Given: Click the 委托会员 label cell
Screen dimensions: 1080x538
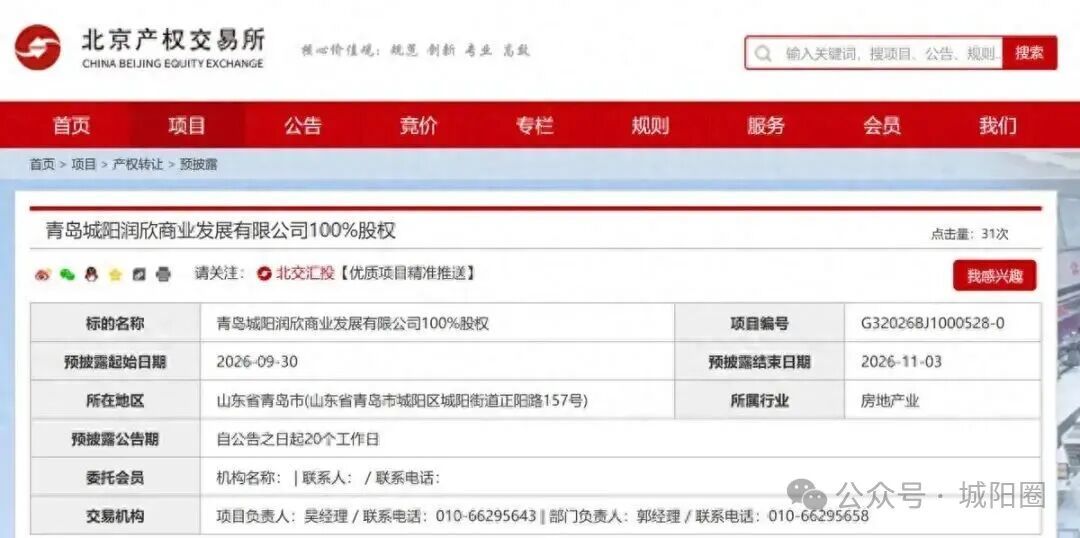Looking at the screenshot, I should 115,477.
